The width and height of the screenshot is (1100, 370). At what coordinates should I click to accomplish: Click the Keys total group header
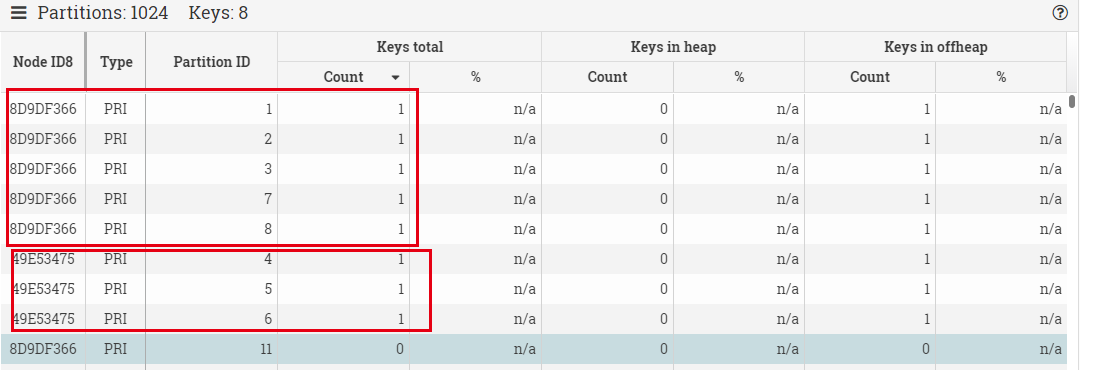(x=410, y=47)
